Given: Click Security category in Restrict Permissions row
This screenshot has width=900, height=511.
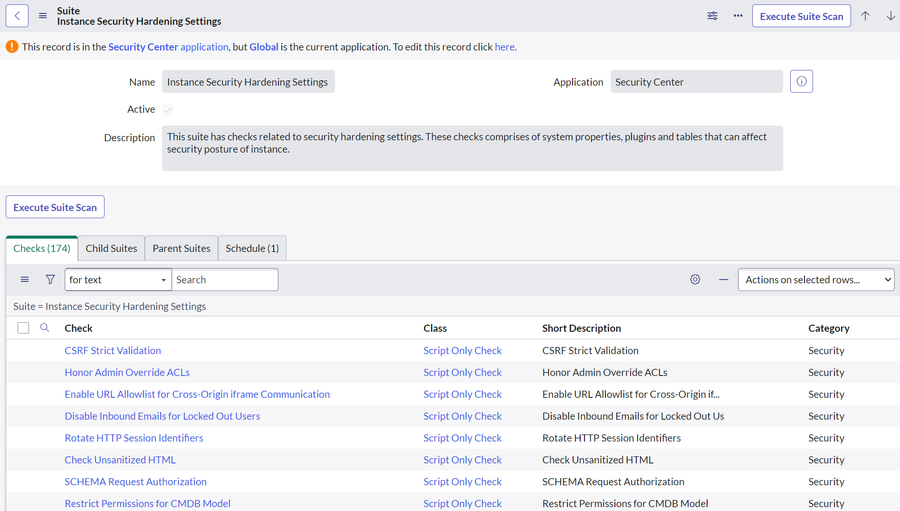Looking at the screenshot, I should (x=826, y=503).
